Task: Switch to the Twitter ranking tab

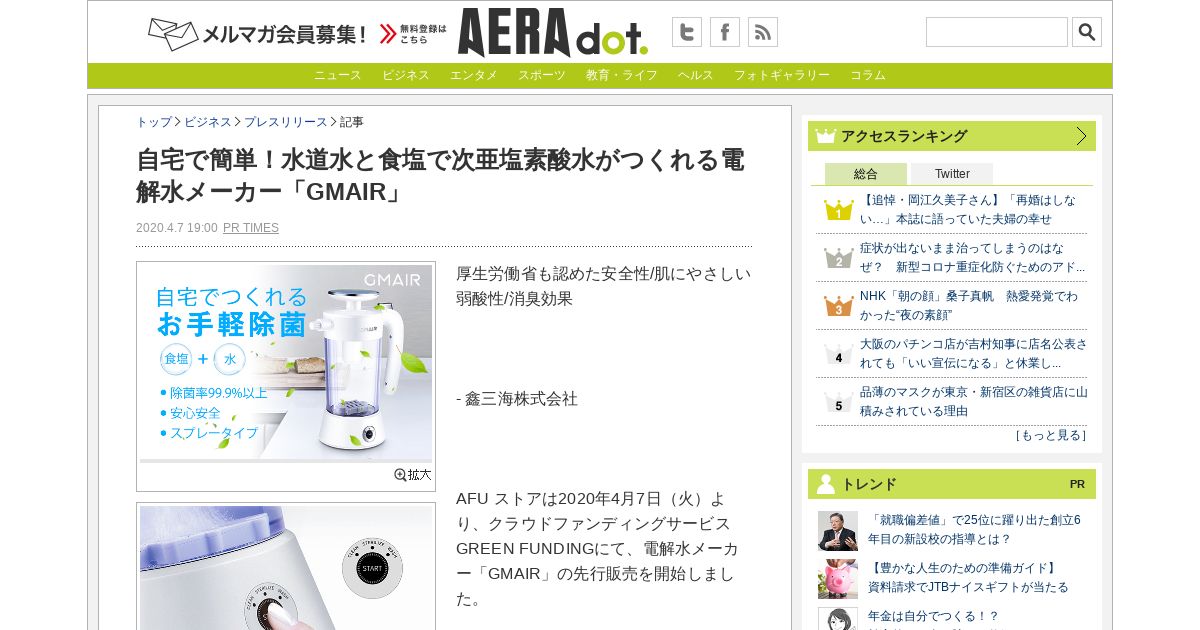Action: click(x=952, y=174)
